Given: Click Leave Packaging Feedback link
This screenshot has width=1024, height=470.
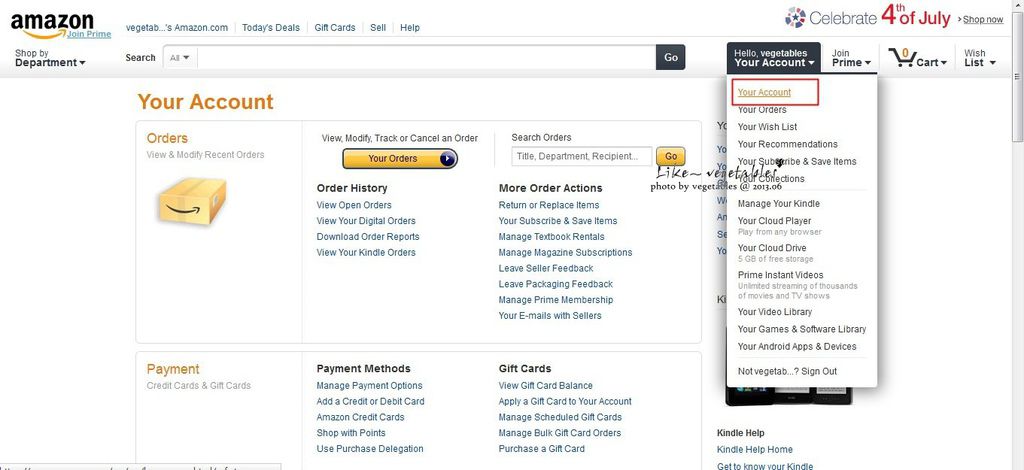Looking at the screenshot, I should click(x=556, y=284).
